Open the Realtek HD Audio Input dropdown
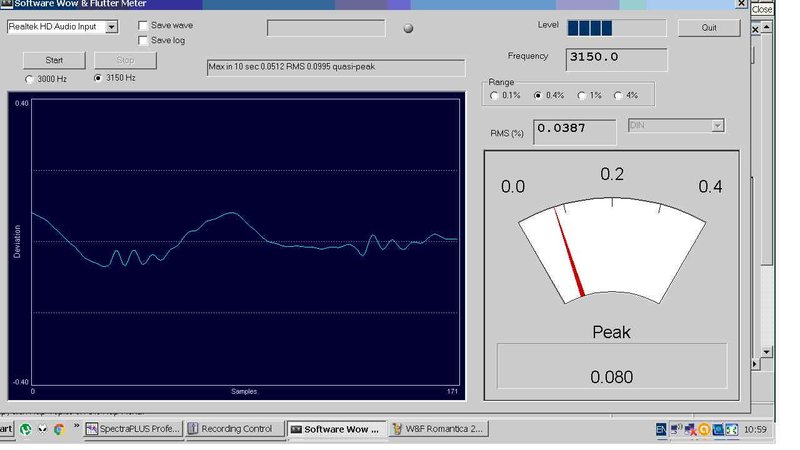 click(111, 27)
